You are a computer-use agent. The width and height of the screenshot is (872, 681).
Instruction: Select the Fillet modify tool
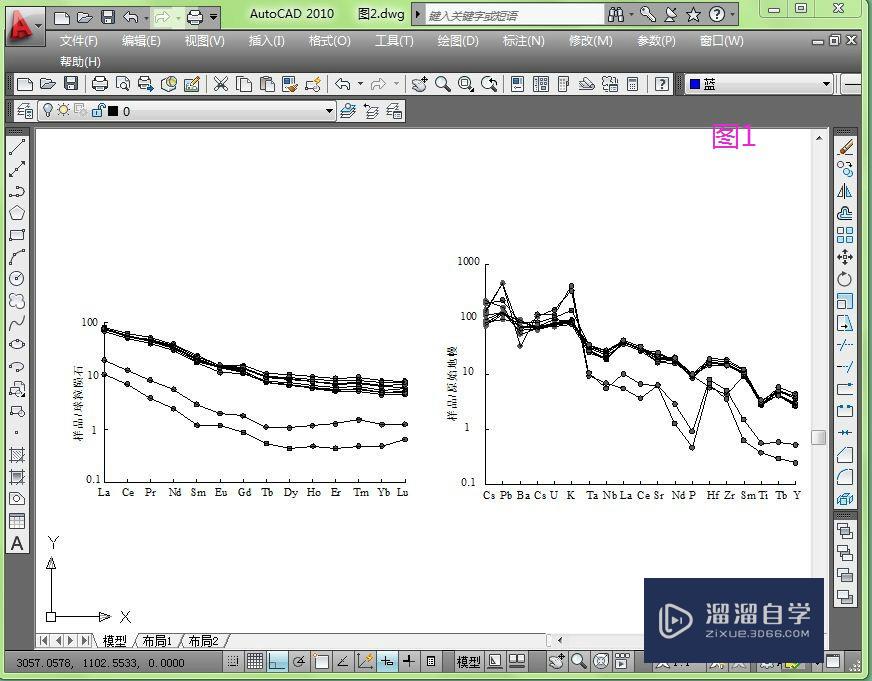[845, 476]
